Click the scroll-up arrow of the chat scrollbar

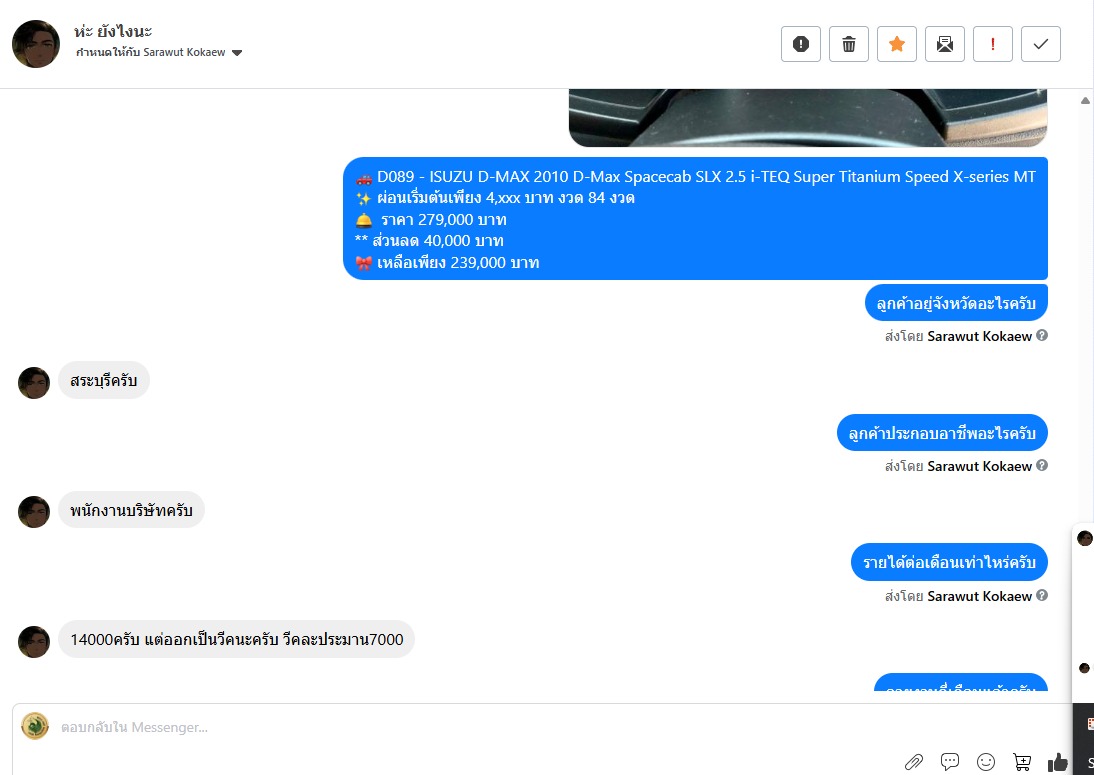[1085, 101]
